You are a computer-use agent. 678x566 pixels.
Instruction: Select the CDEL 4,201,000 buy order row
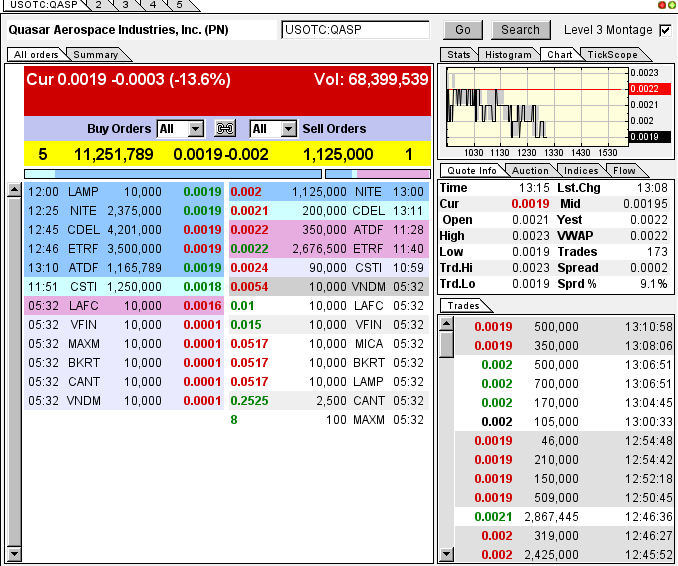124,230
